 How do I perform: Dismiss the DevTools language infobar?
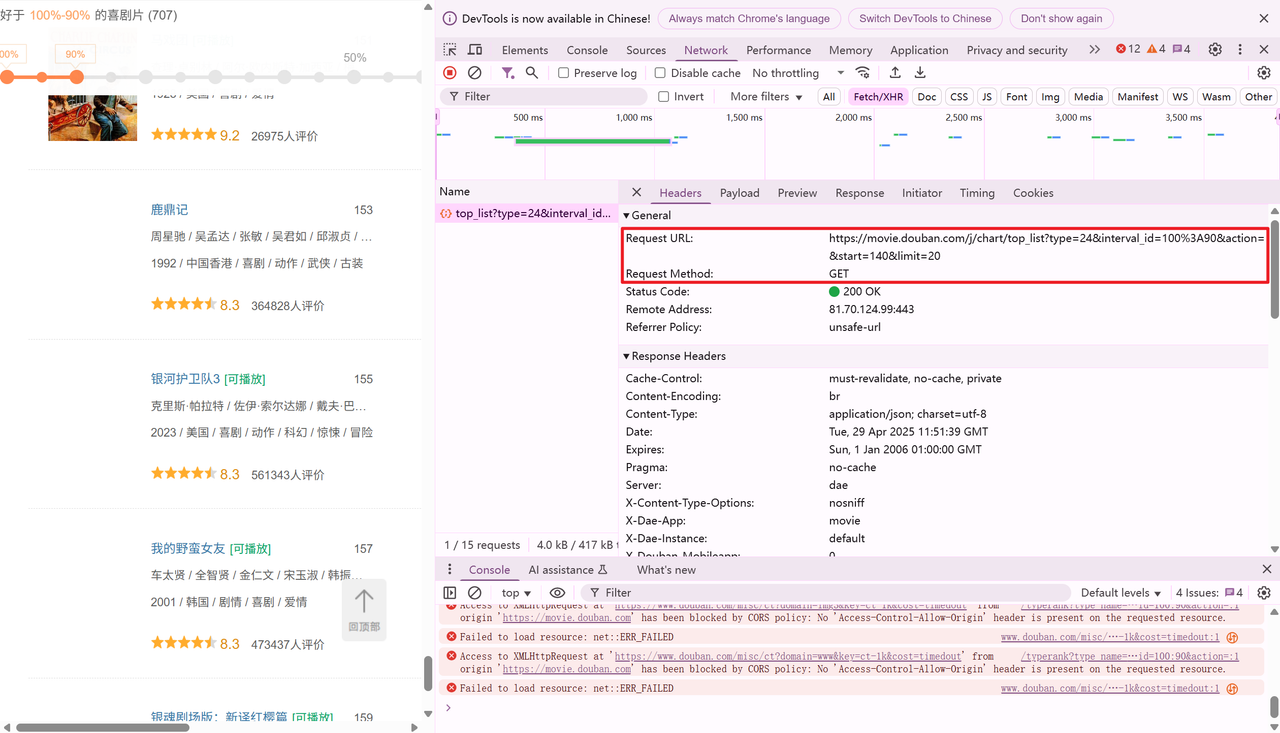point(1265,18)
